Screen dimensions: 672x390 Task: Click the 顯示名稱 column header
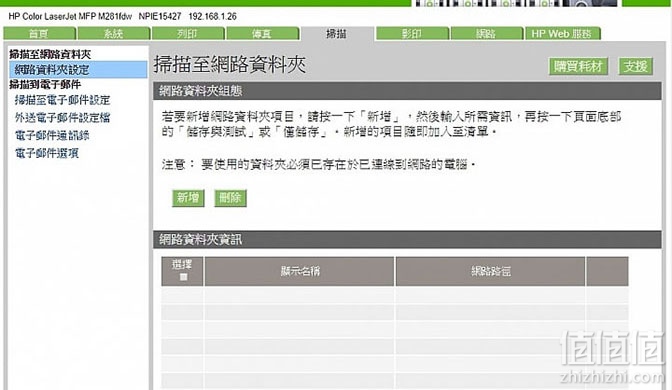300,271
